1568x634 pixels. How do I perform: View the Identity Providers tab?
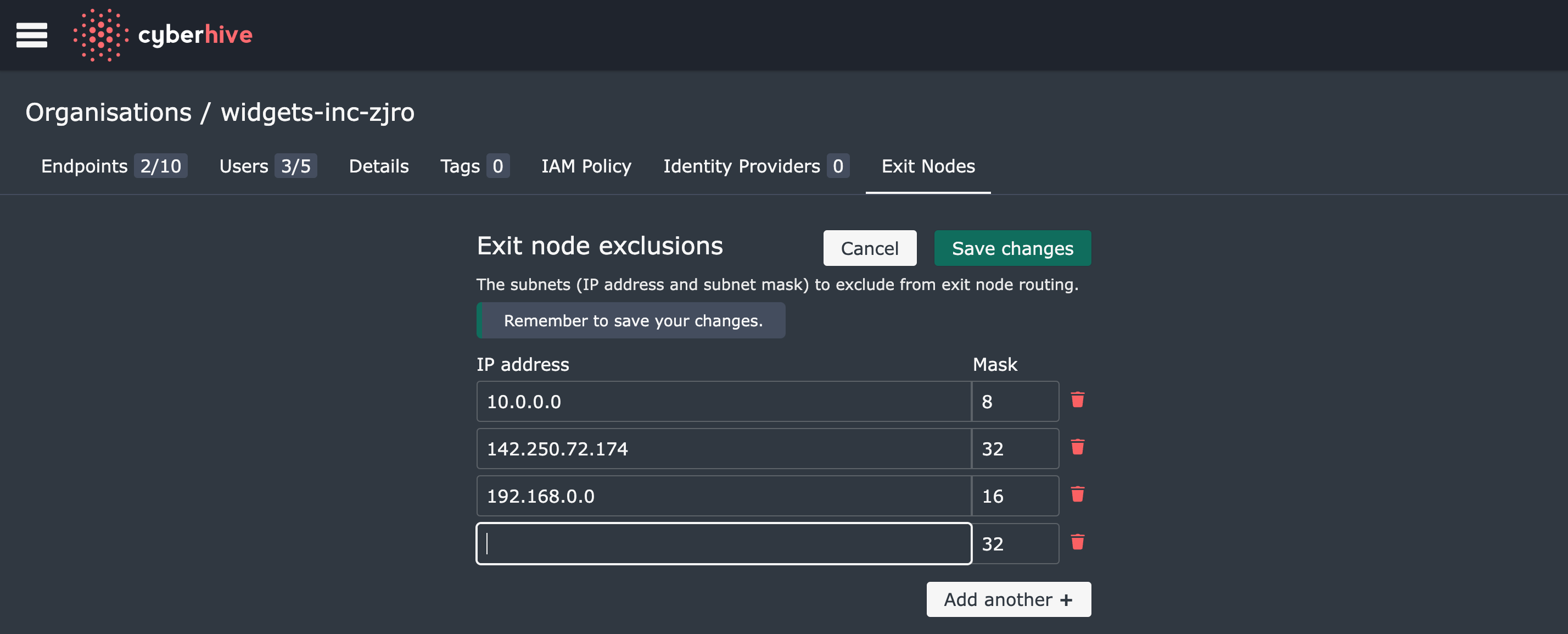pyautogui.click(x=755, y=166)
